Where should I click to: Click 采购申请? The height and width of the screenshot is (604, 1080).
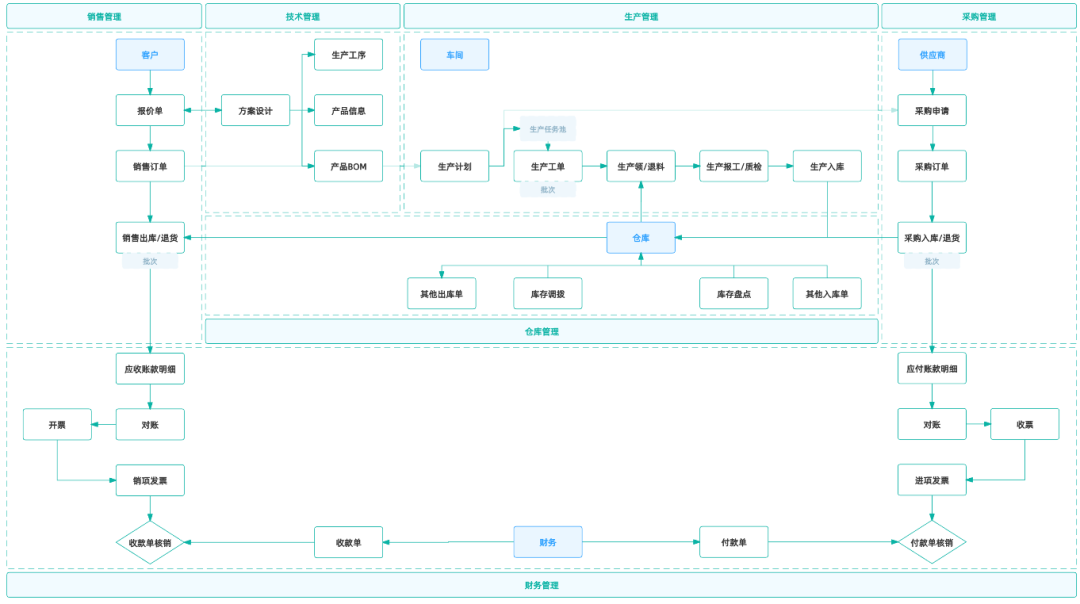pos(932,110)
